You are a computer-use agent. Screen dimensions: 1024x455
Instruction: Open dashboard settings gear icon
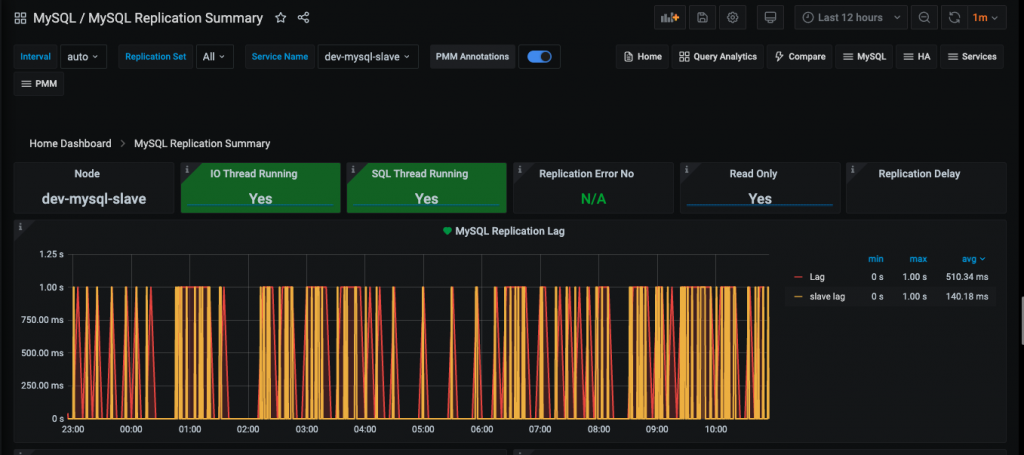733,18
